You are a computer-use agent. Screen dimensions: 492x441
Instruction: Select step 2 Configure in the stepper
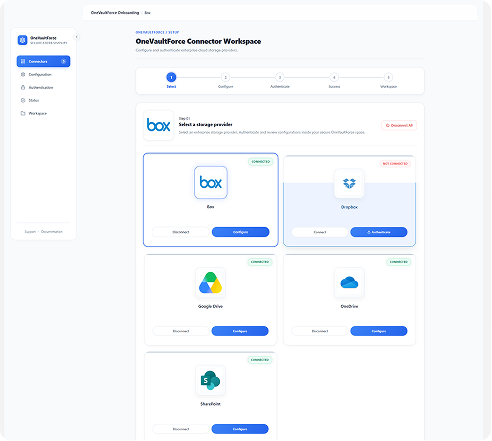[x=225, y=77]
